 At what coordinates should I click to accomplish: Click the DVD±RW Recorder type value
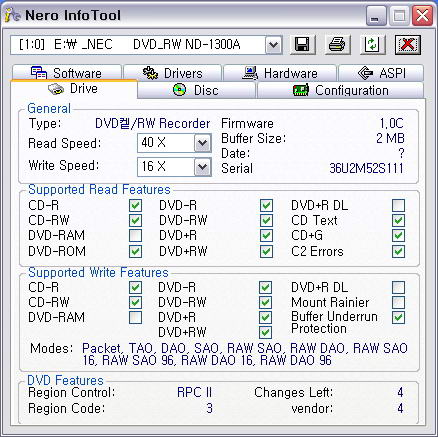pos(153,124)
